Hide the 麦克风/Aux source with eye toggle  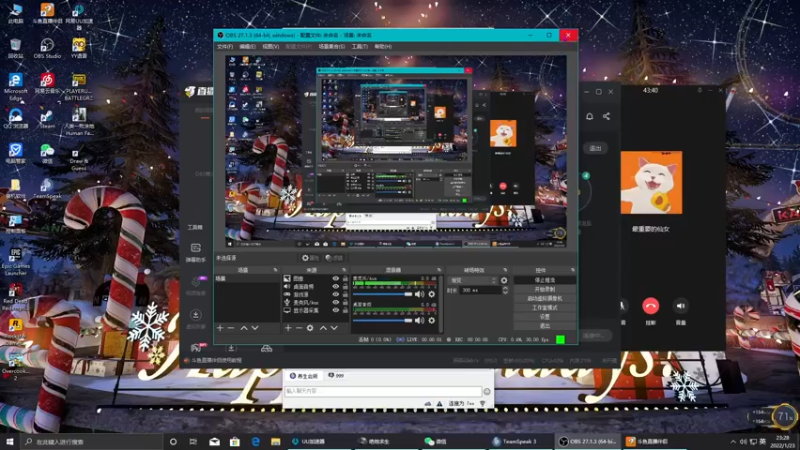[x=335, y=302]
